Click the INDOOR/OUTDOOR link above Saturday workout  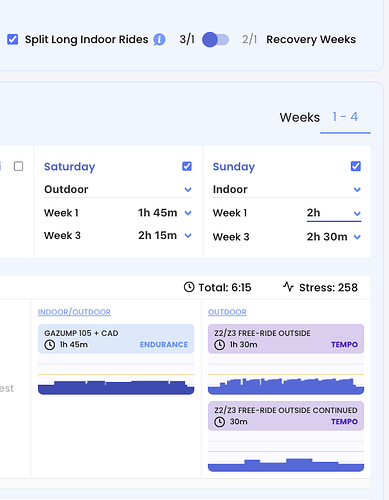(74, 312)
